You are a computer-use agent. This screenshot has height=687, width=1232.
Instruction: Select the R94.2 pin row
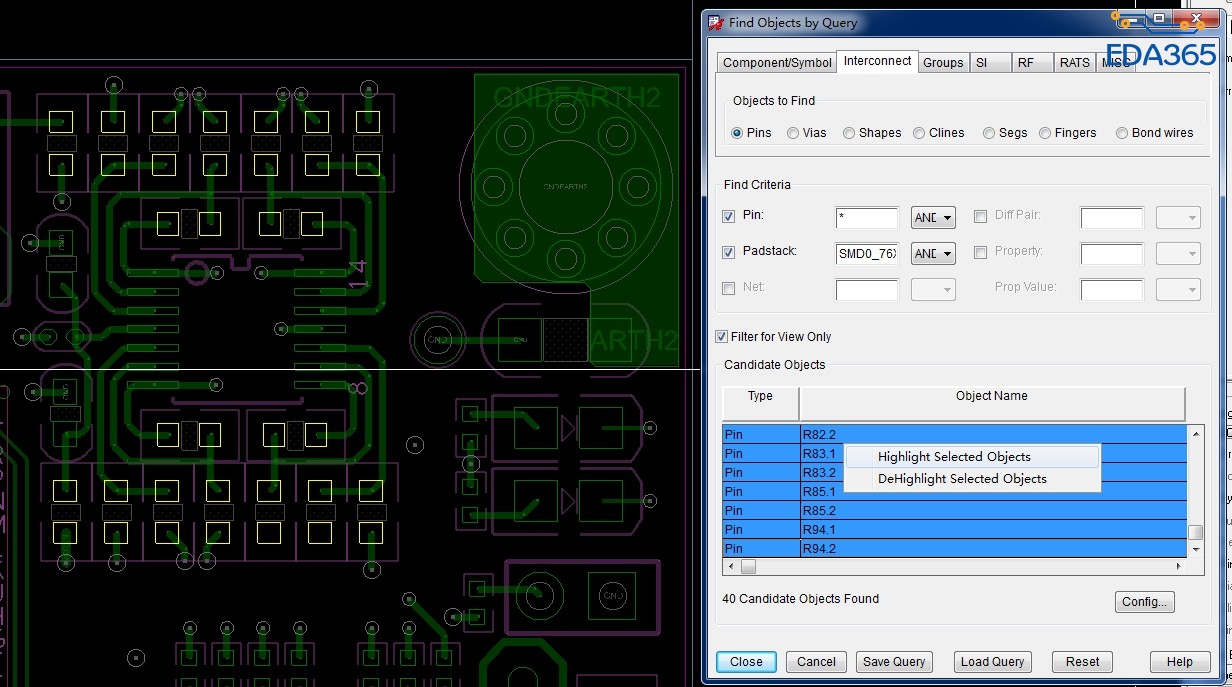tap(990, 549)
